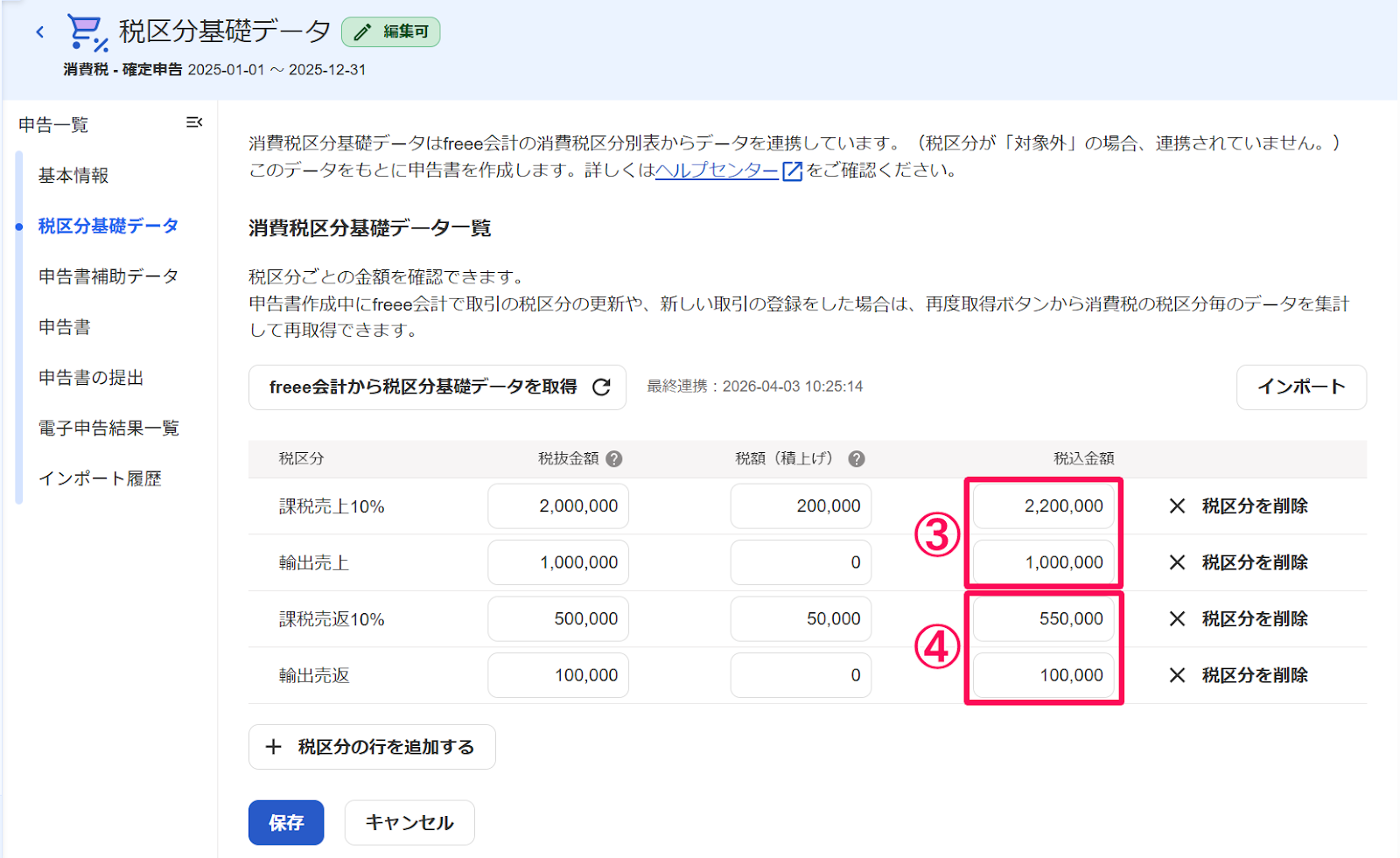Show the 税額（積上げ） help tooltip icon

click(857, 458)
